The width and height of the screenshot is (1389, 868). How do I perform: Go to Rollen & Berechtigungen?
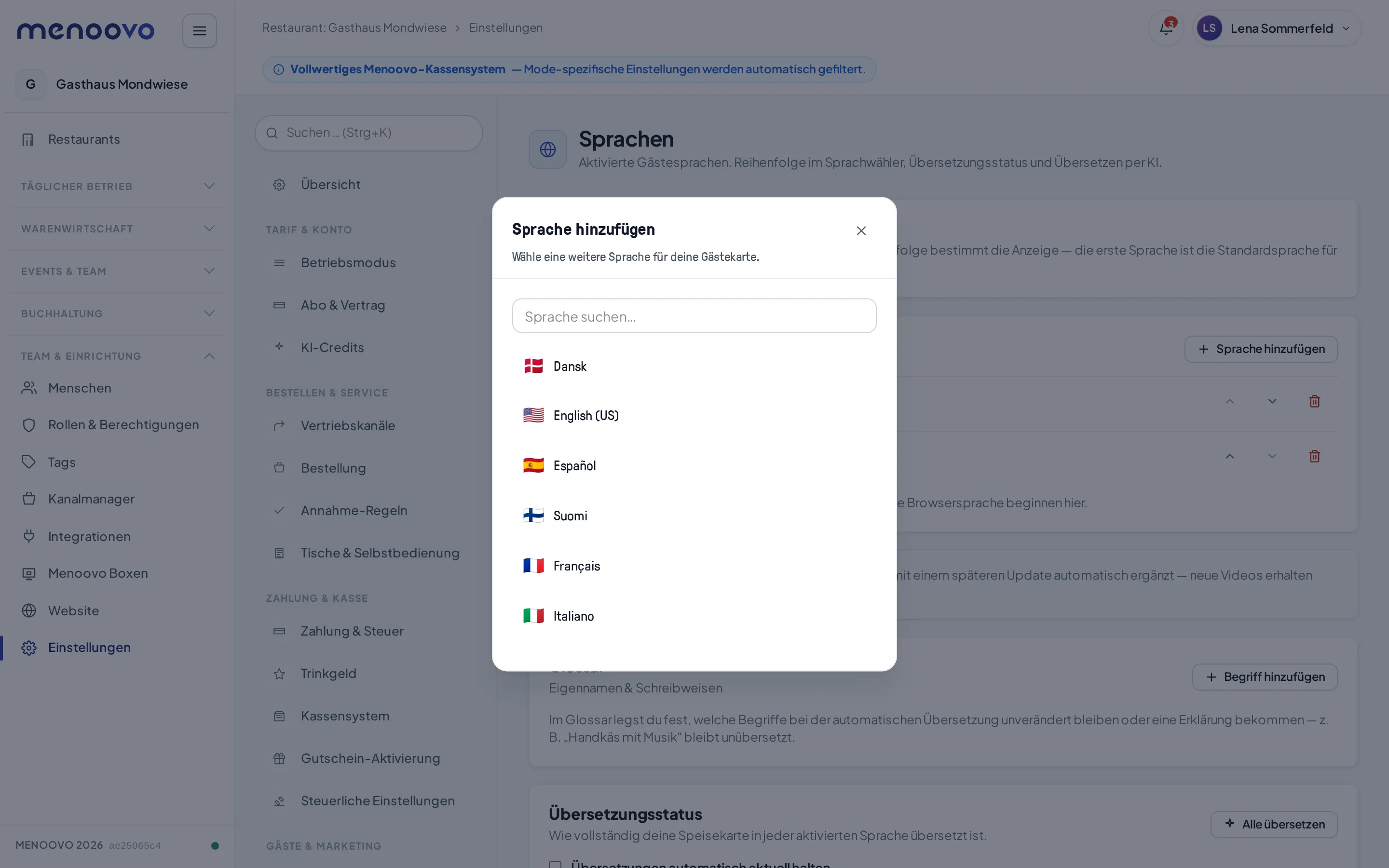(118, 425)
